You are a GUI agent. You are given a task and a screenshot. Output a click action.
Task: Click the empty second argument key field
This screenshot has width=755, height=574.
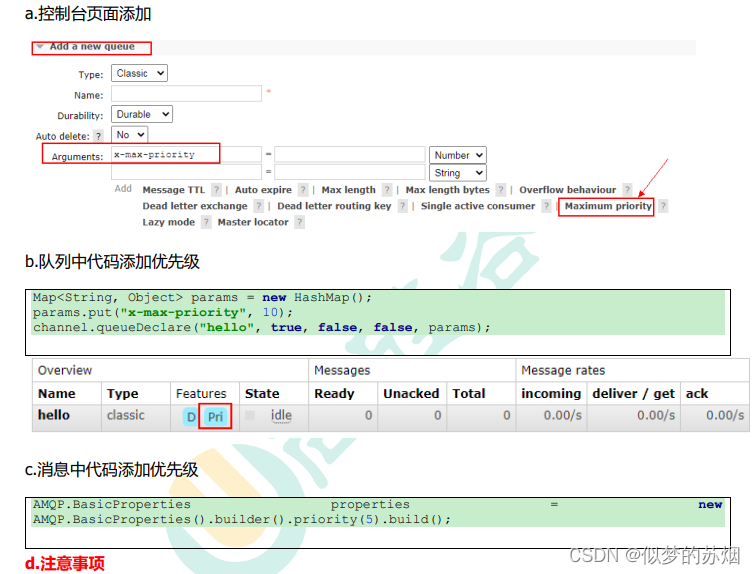click(186, 172)
